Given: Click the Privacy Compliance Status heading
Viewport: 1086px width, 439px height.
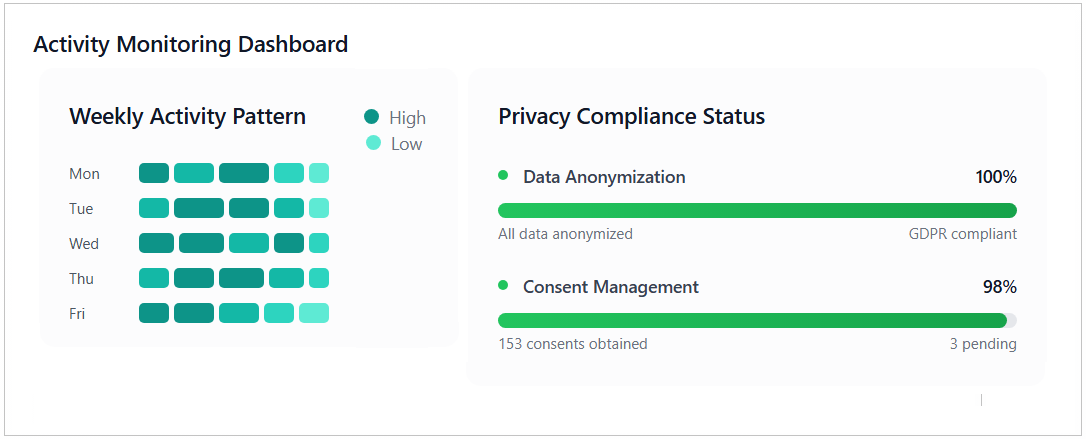Looking at the screenshot, I should (632, 117).
